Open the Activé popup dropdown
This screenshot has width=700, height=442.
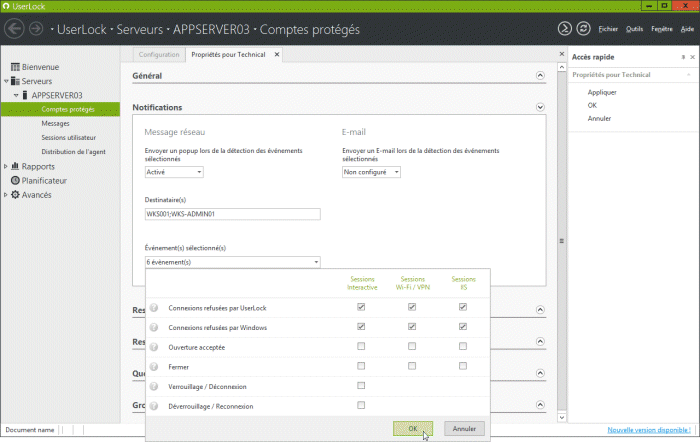[174, 172]
